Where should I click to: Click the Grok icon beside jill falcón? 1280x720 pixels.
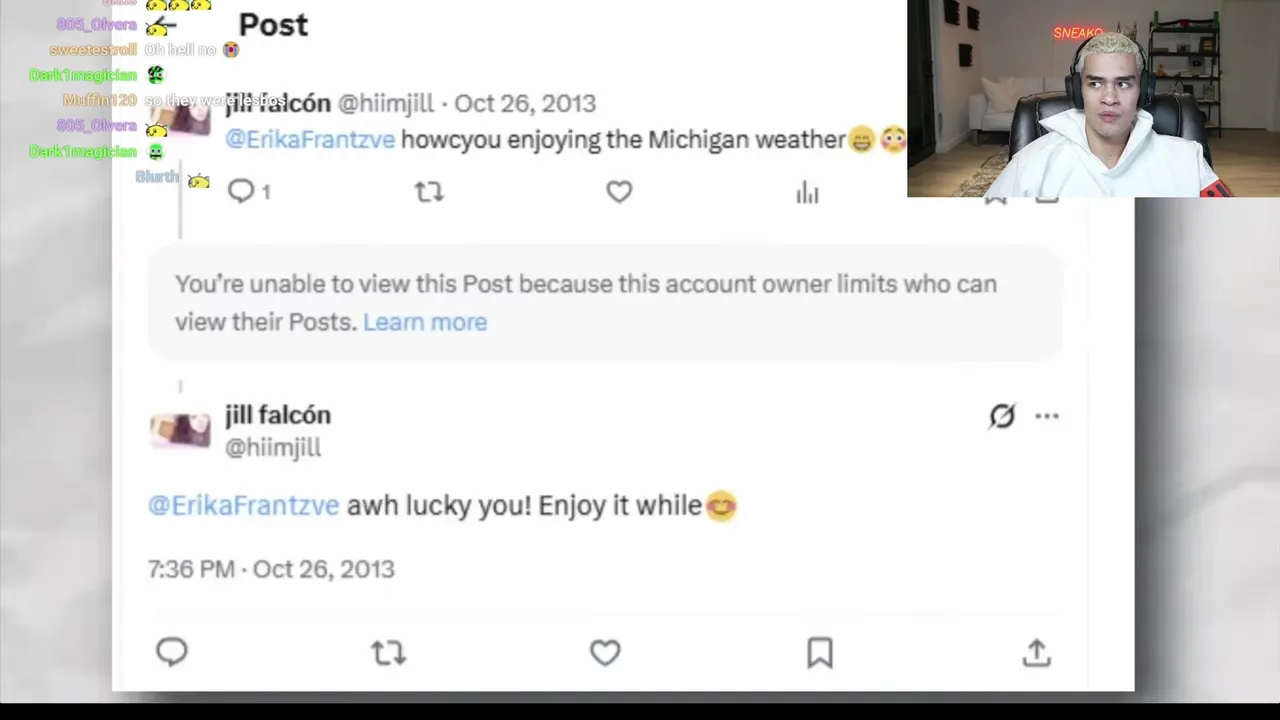[x=1002, y=416]
